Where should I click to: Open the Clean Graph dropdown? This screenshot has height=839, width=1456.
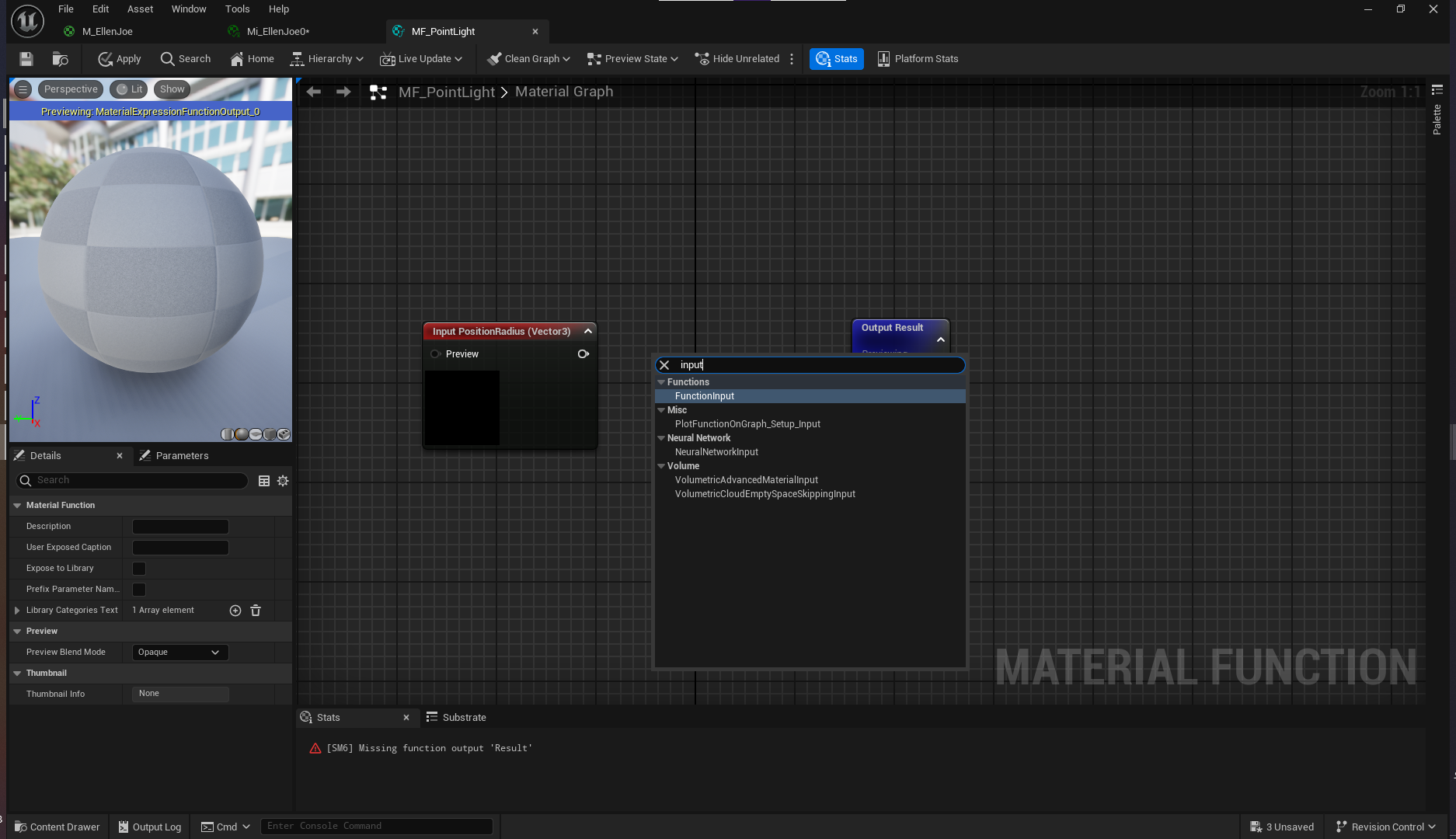(x=528, y=59)
